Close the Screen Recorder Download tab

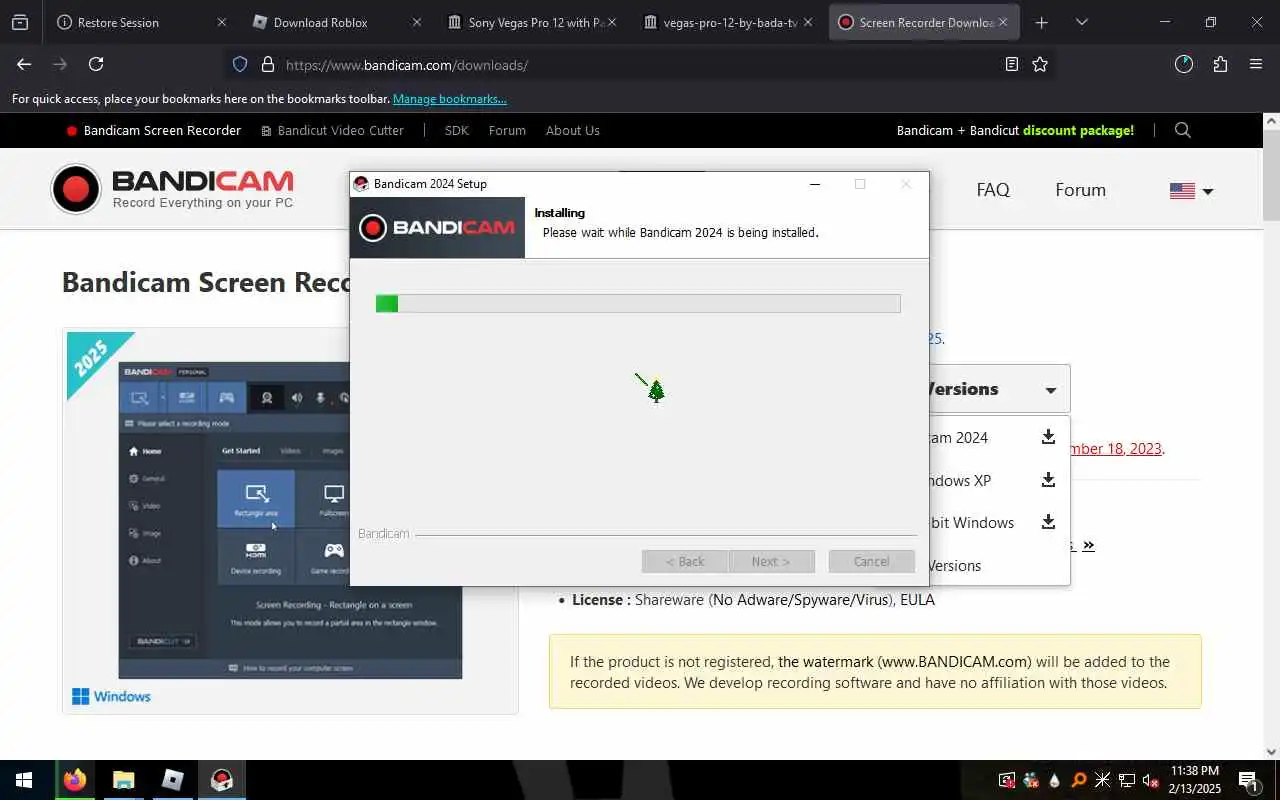coord(1003,22)
